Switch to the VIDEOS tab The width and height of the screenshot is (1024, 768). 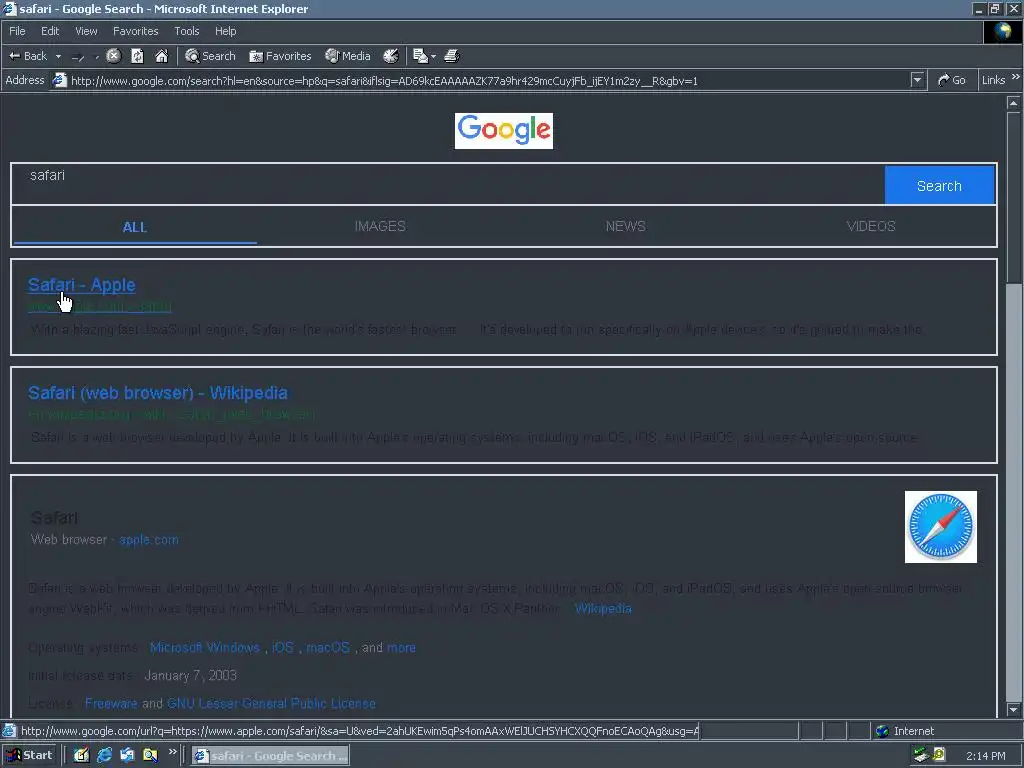pos(871,226)
